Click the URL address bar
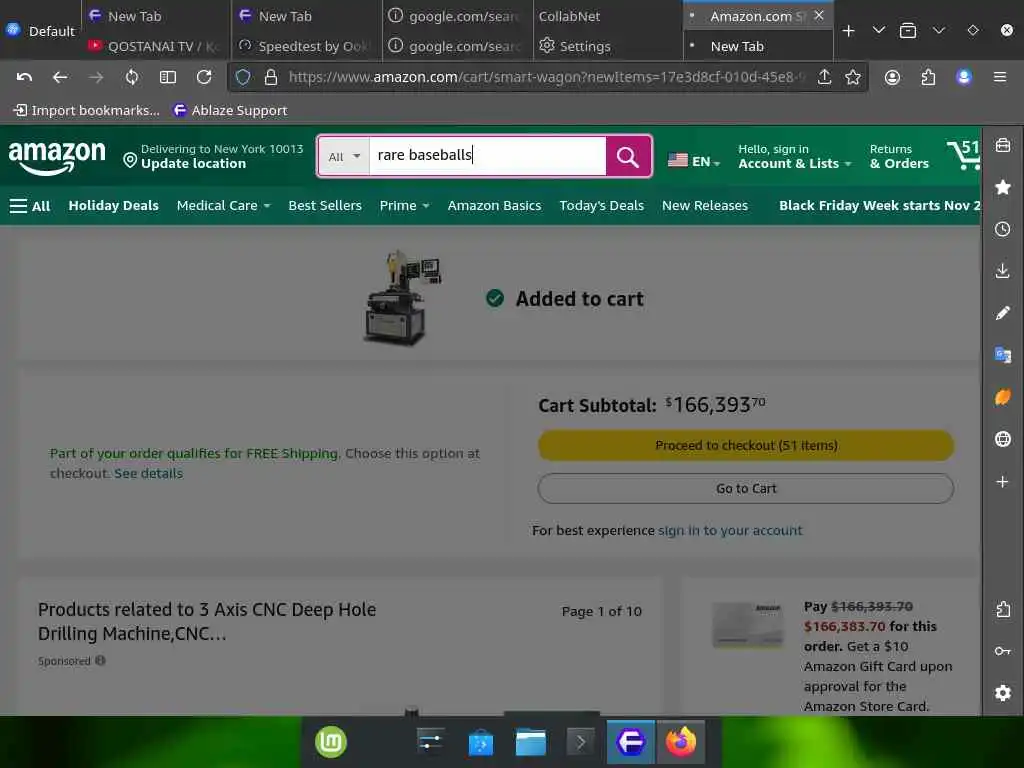The image size is (1024, 768). click(x=546, y=77)
